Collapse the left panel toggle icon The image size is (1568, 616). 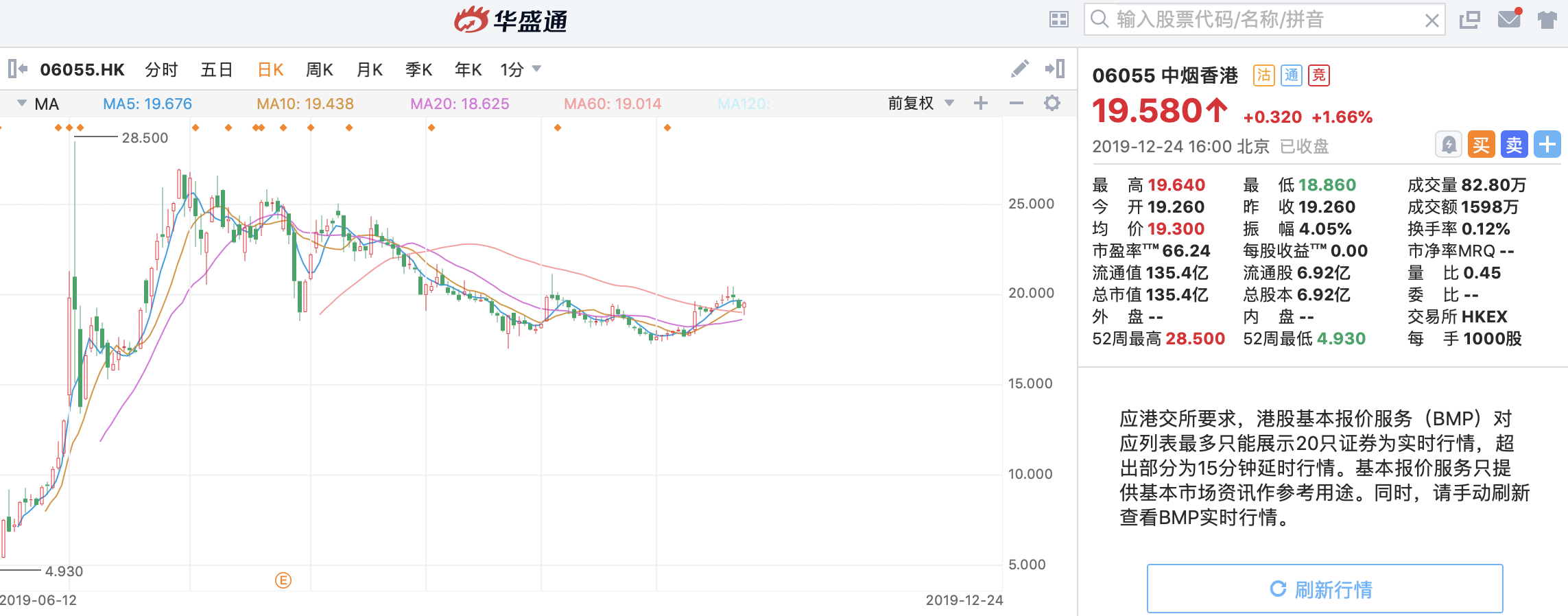[18, 69]
